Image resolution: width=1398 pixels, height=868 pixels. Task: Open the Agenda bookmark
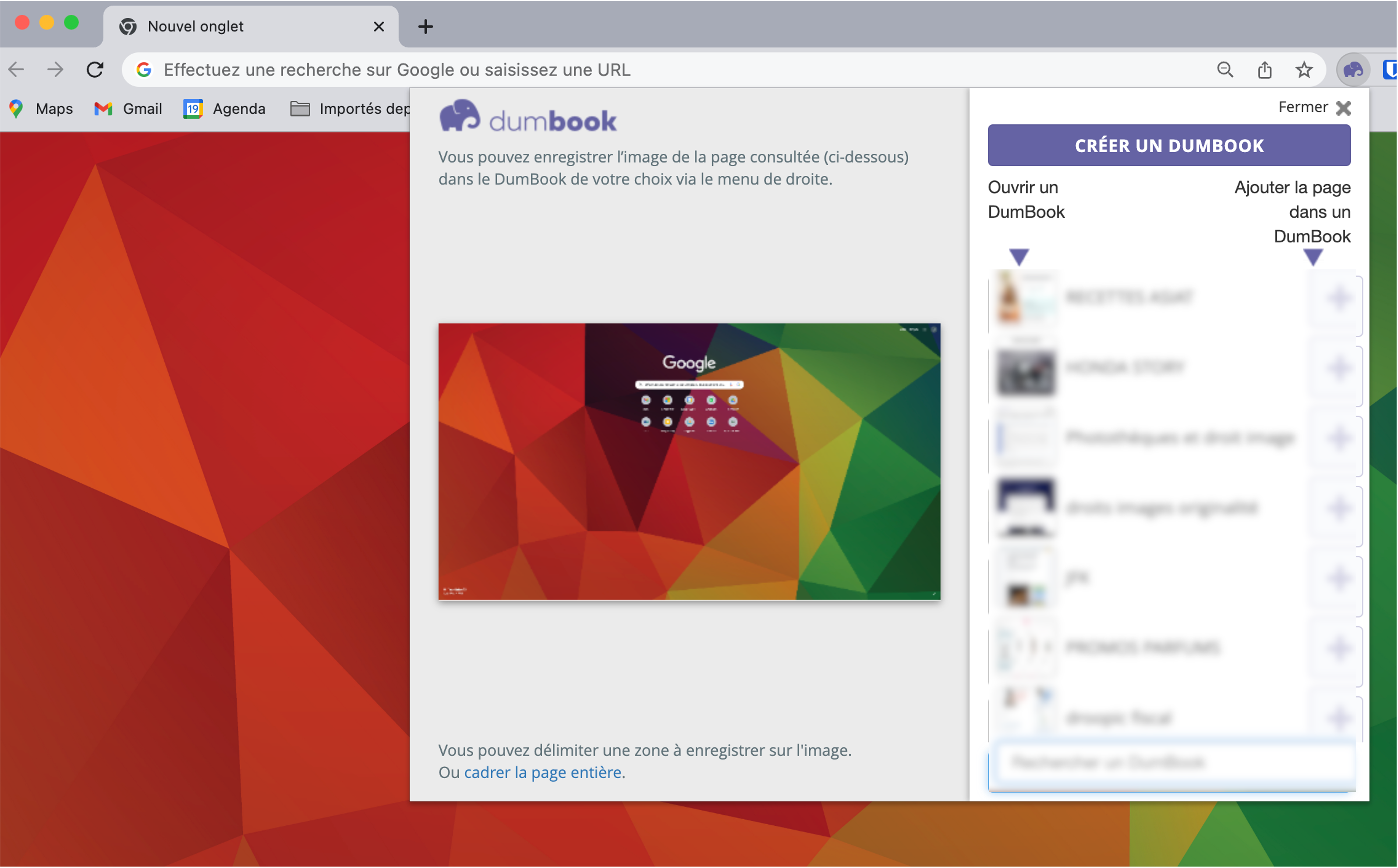(x=224, y=108)
